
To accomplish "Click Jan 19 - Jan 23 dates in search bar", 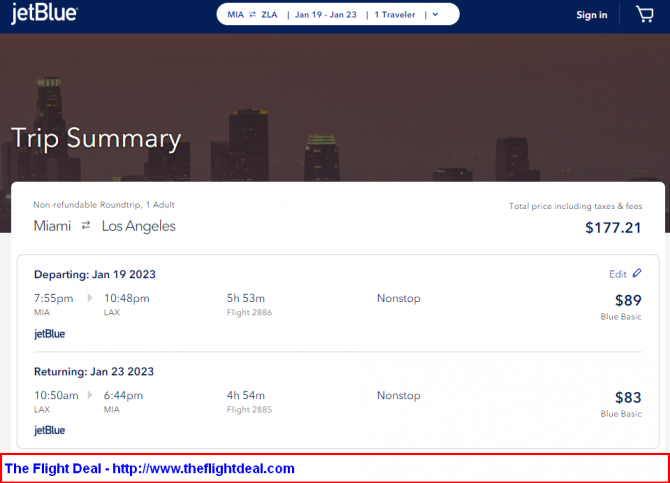I will (326, 15).
